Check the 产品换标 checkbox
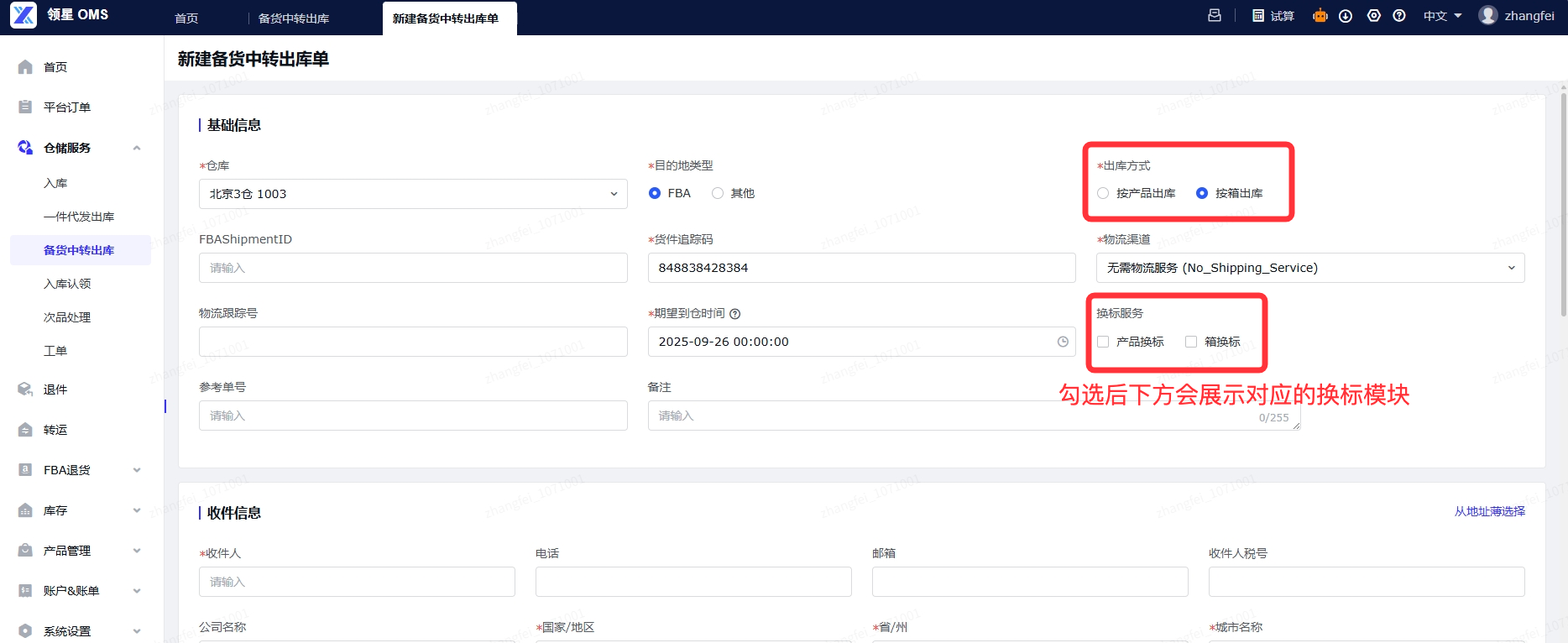This screenshot has width=1568, height=643. 1103,342
